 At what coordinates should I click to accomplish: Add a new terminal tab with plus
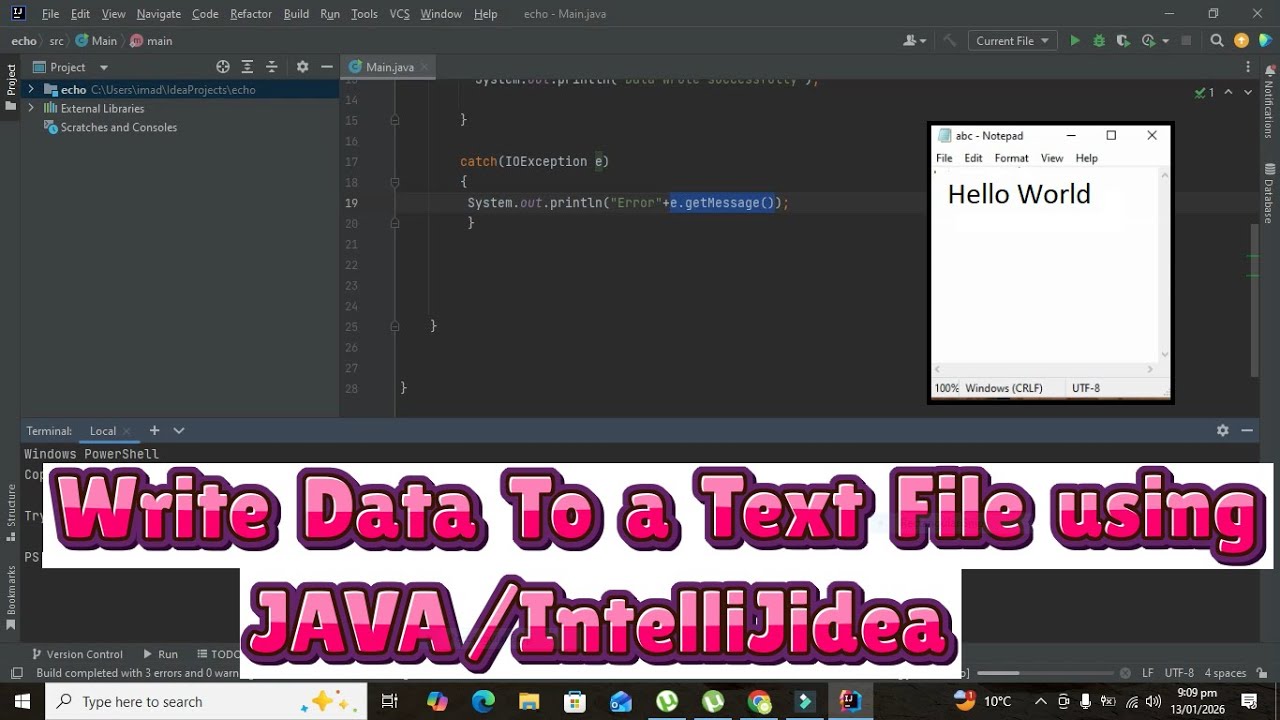coord(154,430)
